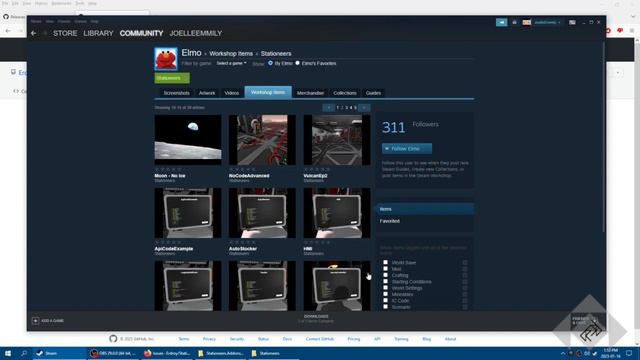The image size is (640, 360).
Task: Check the Mod tag filter
Action: pos(385,269)
